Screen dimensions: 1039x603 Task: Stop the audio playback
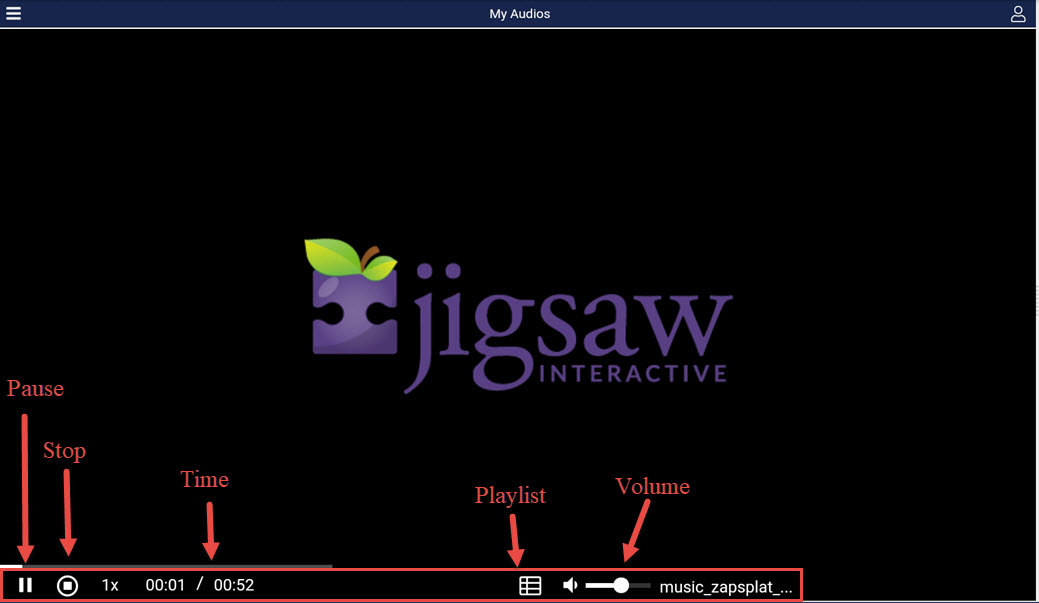coord(67,585)
